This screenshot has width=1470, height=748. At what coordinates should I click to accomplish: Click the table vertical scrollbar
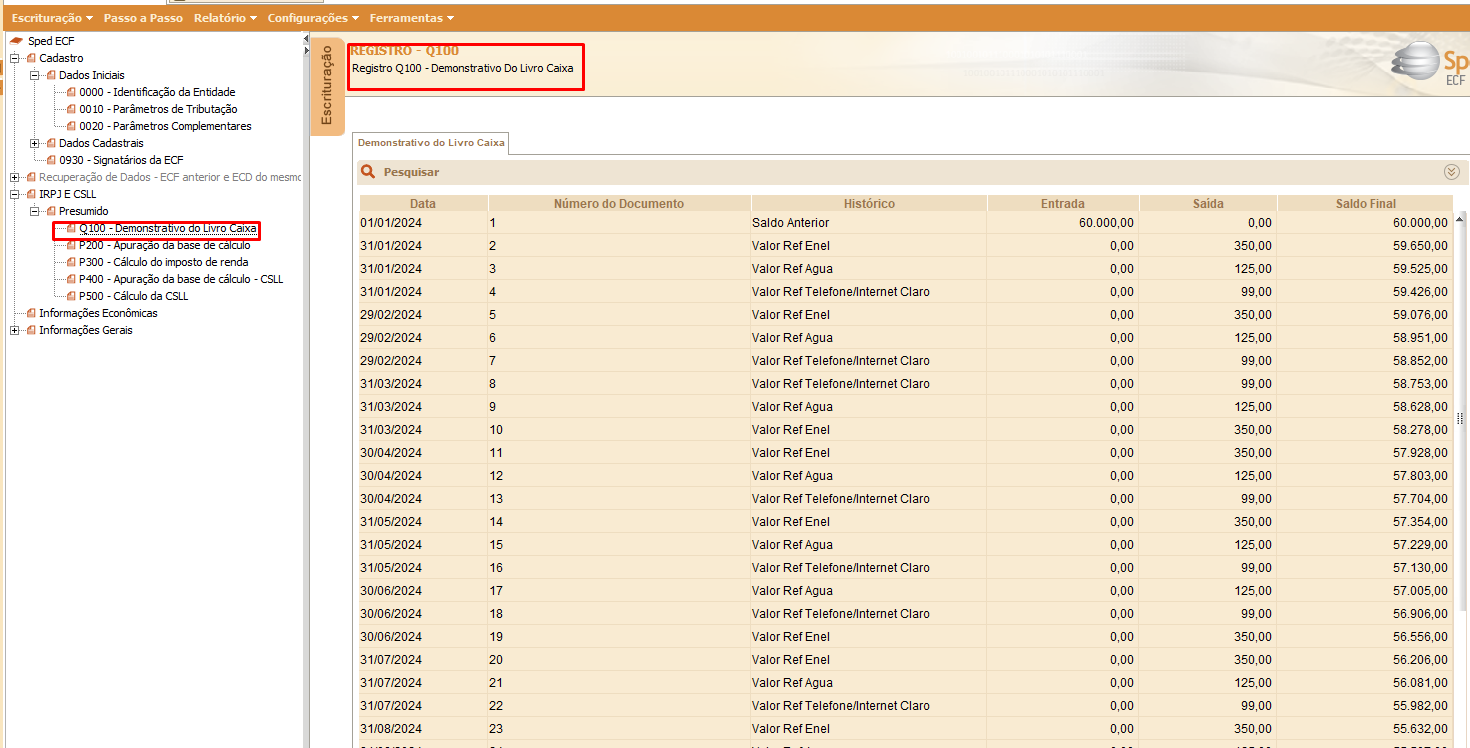1461,418
